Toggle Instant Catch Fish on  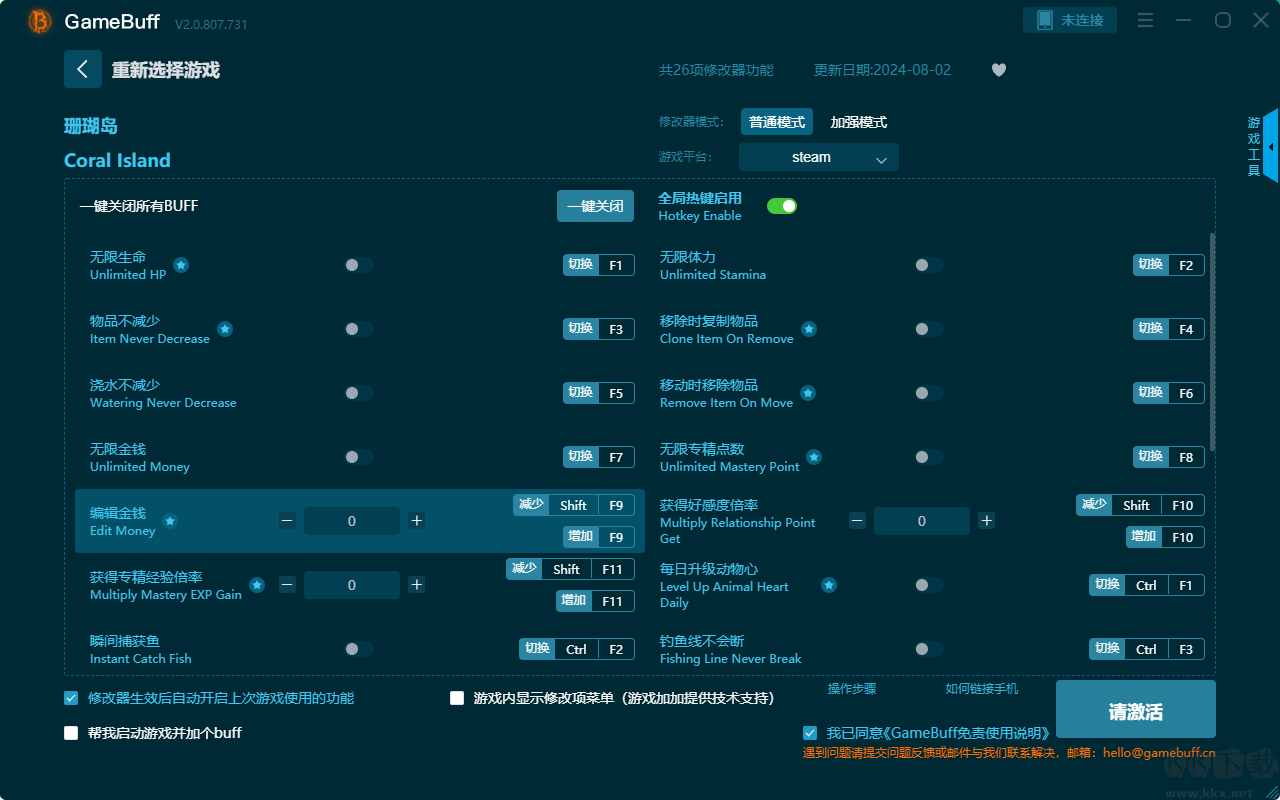(x=359, y=649)
